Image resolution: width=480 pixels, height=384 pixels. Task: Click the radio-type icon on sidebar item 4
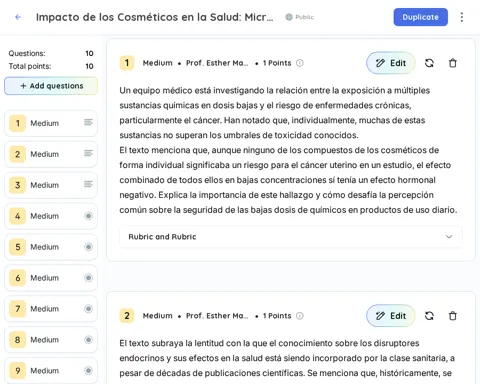click(x=88, y=216)
